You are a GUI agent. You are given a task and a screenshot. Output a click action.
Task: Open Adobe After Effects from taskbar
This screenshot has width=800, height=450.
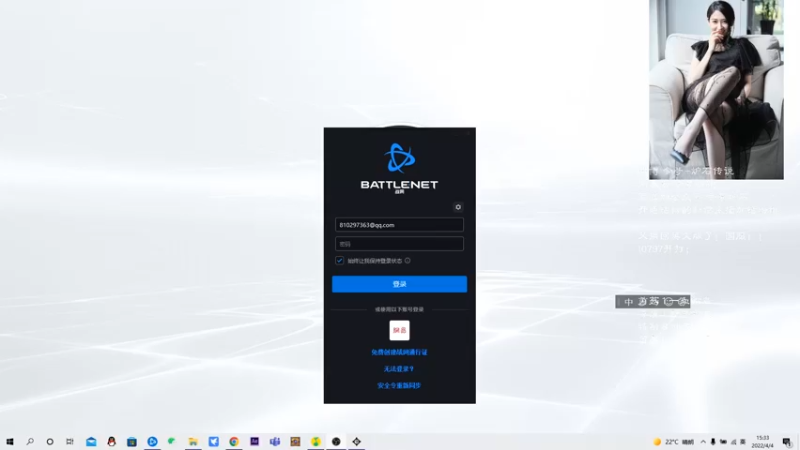tap(254, 441)
